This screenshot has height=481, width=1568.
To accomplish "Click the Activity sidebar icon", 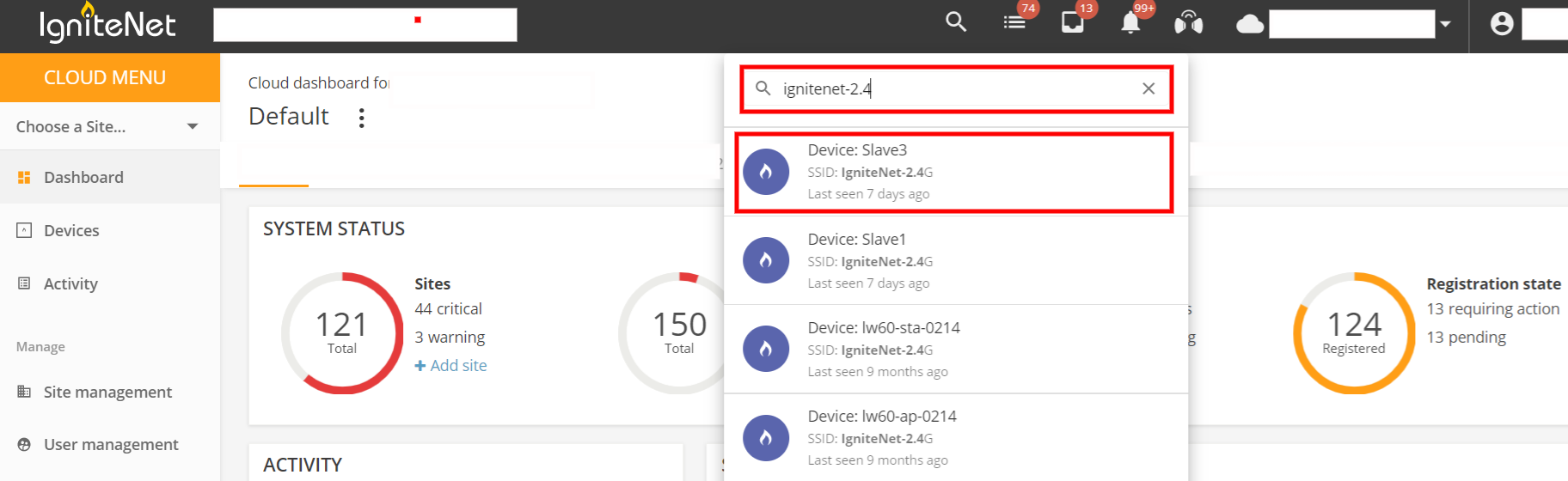I will coord(24,283).
